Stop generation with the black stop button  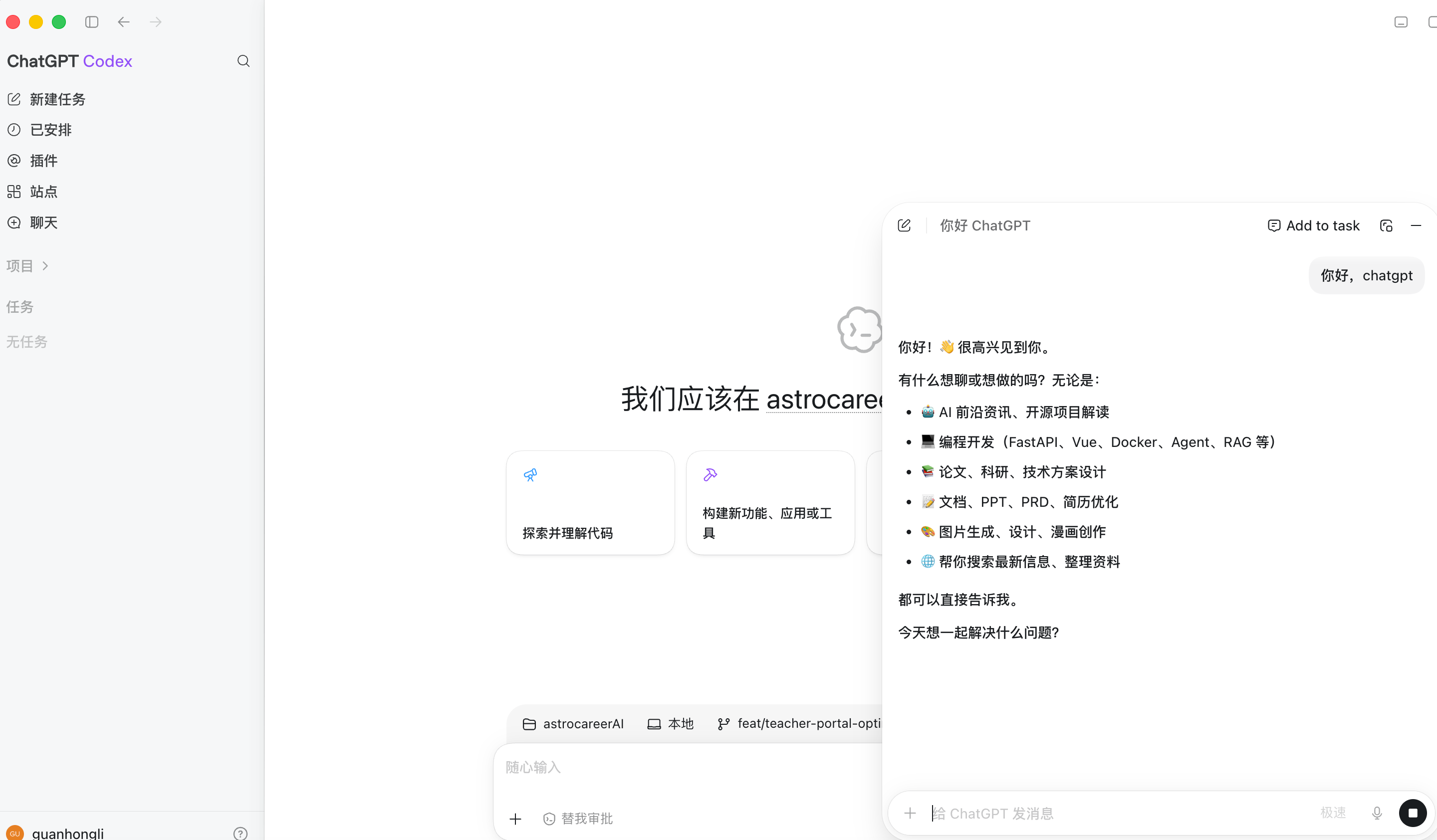(x=1413, y=813)
